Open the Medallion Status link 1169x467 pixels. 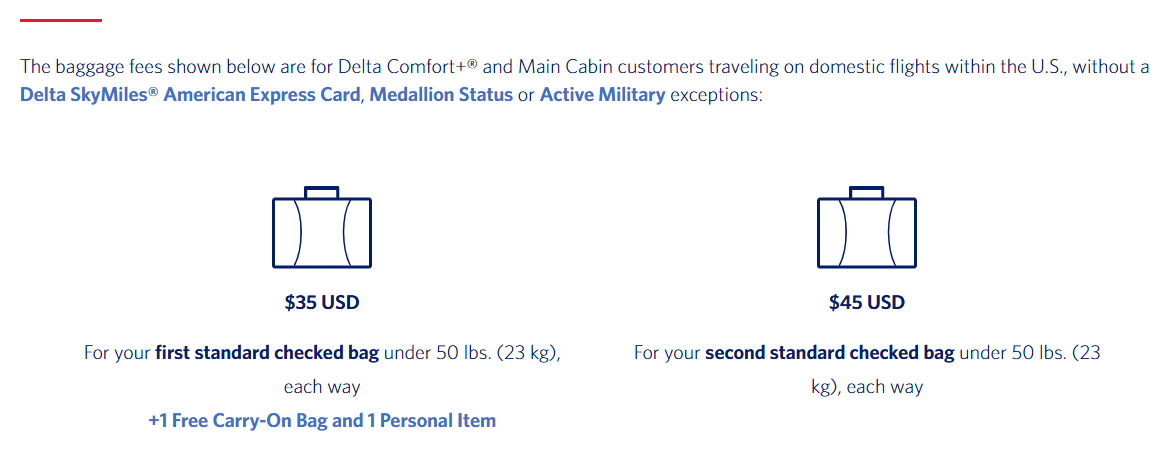pyautogui.click(x=441, y=97)
